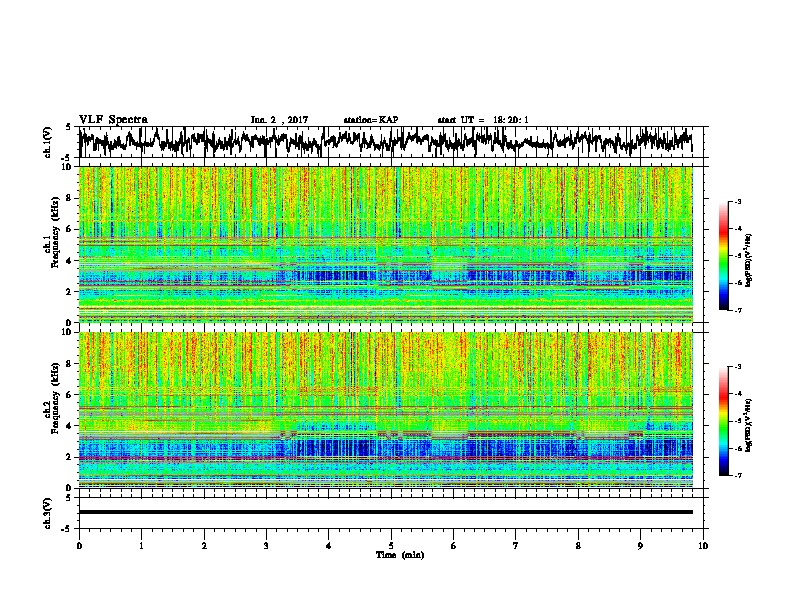Click the 'ch.3(V)' axis label
This screenshot has height=612, width=792.
click(48, 513)
